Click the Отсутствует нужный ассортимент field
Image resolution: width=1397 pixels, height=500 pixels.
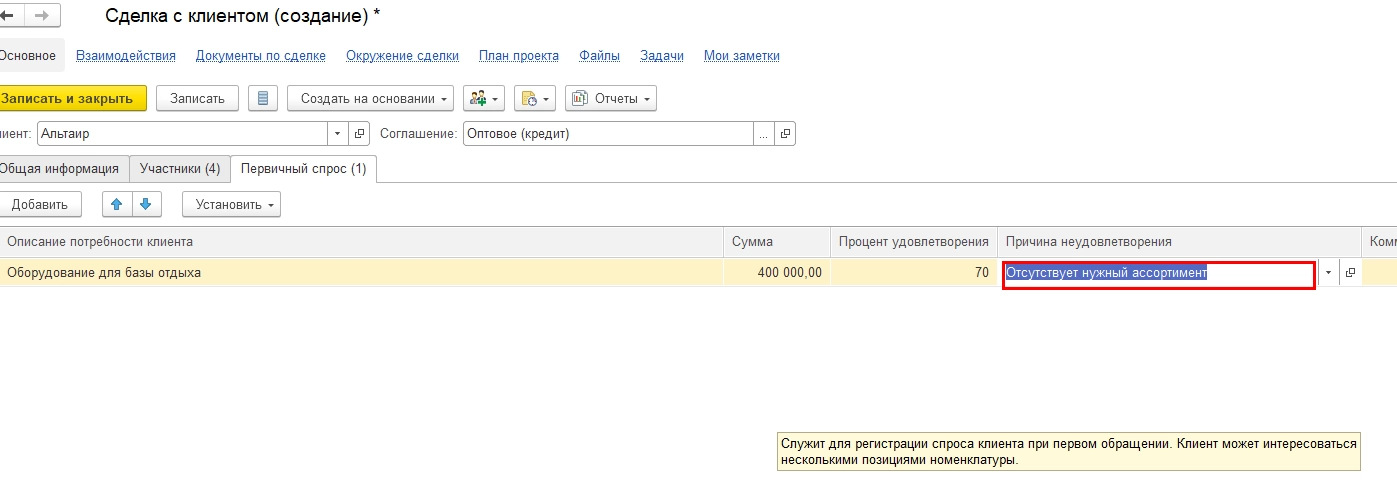[1159, 273]
